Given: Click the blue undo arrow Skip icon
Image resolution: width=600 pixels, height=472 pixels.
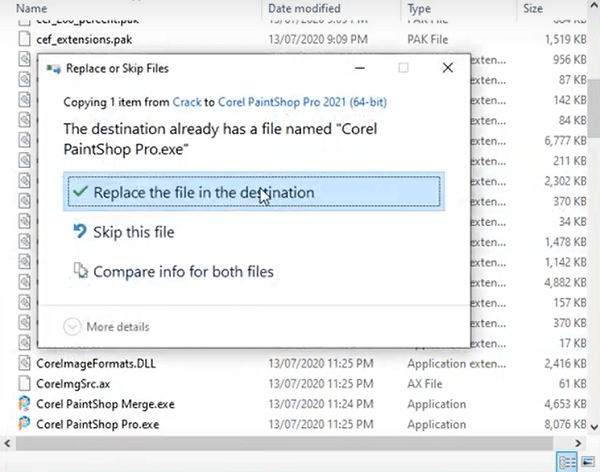Looking at the screenshot, I should tap(80, 231).
